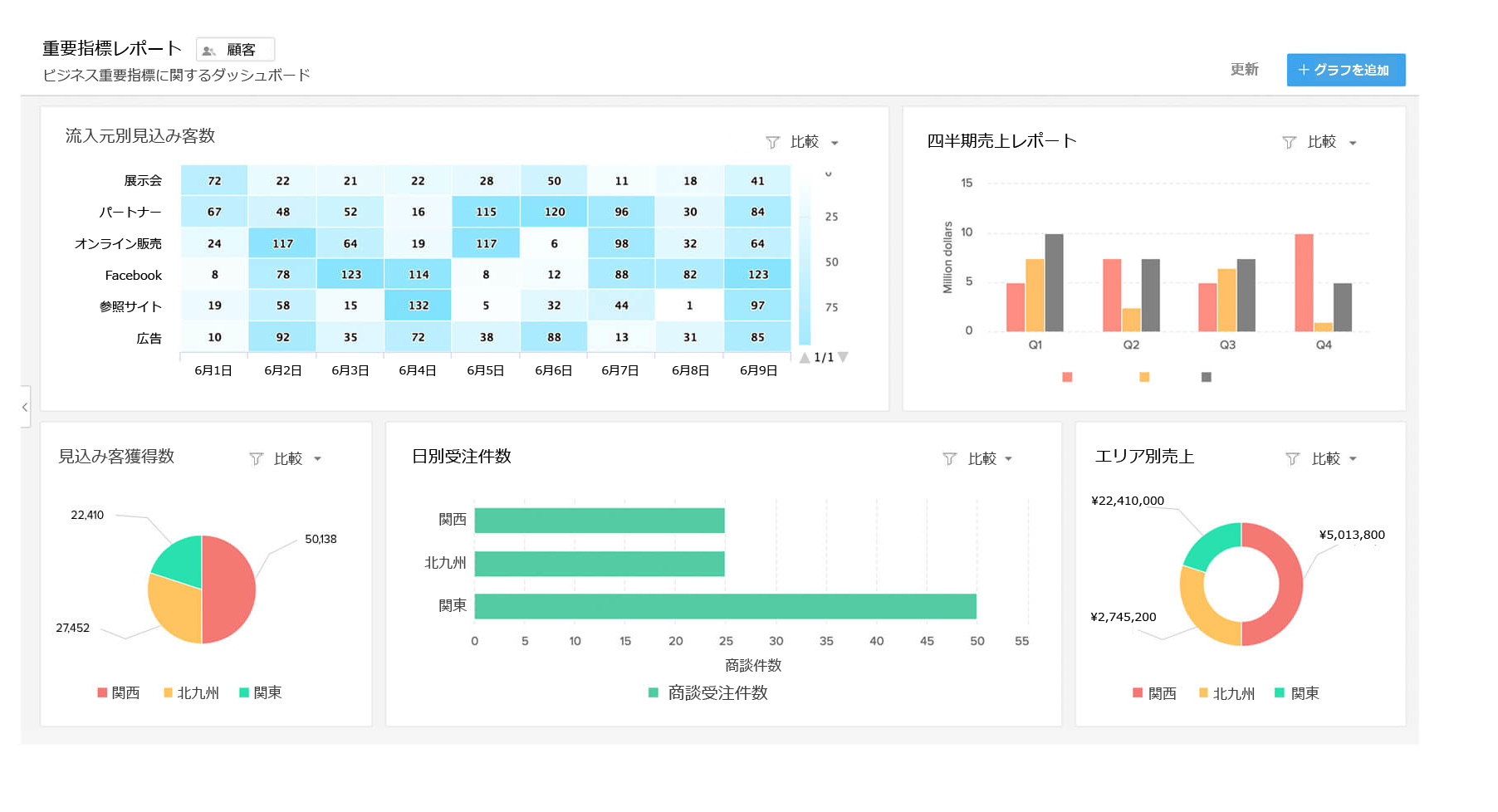1498x812 pixels.
Task: Click the tall red Q4 bar in quarterly chart
Action: (x=1304, y=282)
